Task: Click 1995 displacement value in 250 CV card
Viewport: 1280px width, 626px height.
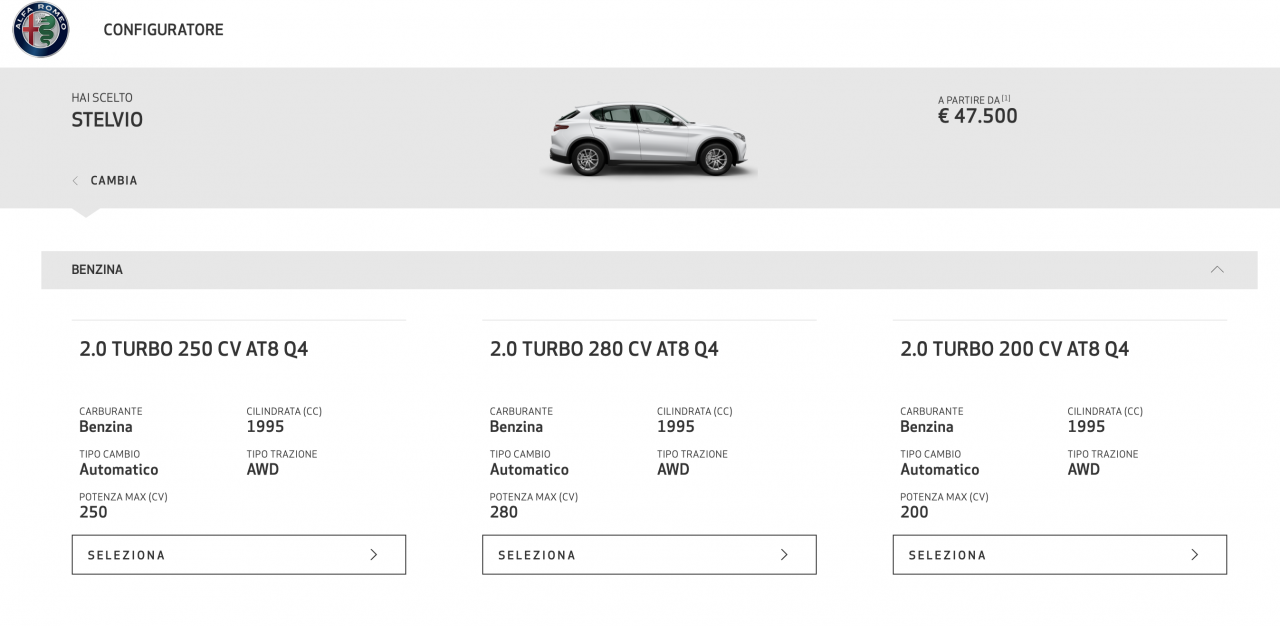Action: click(265, 427)
